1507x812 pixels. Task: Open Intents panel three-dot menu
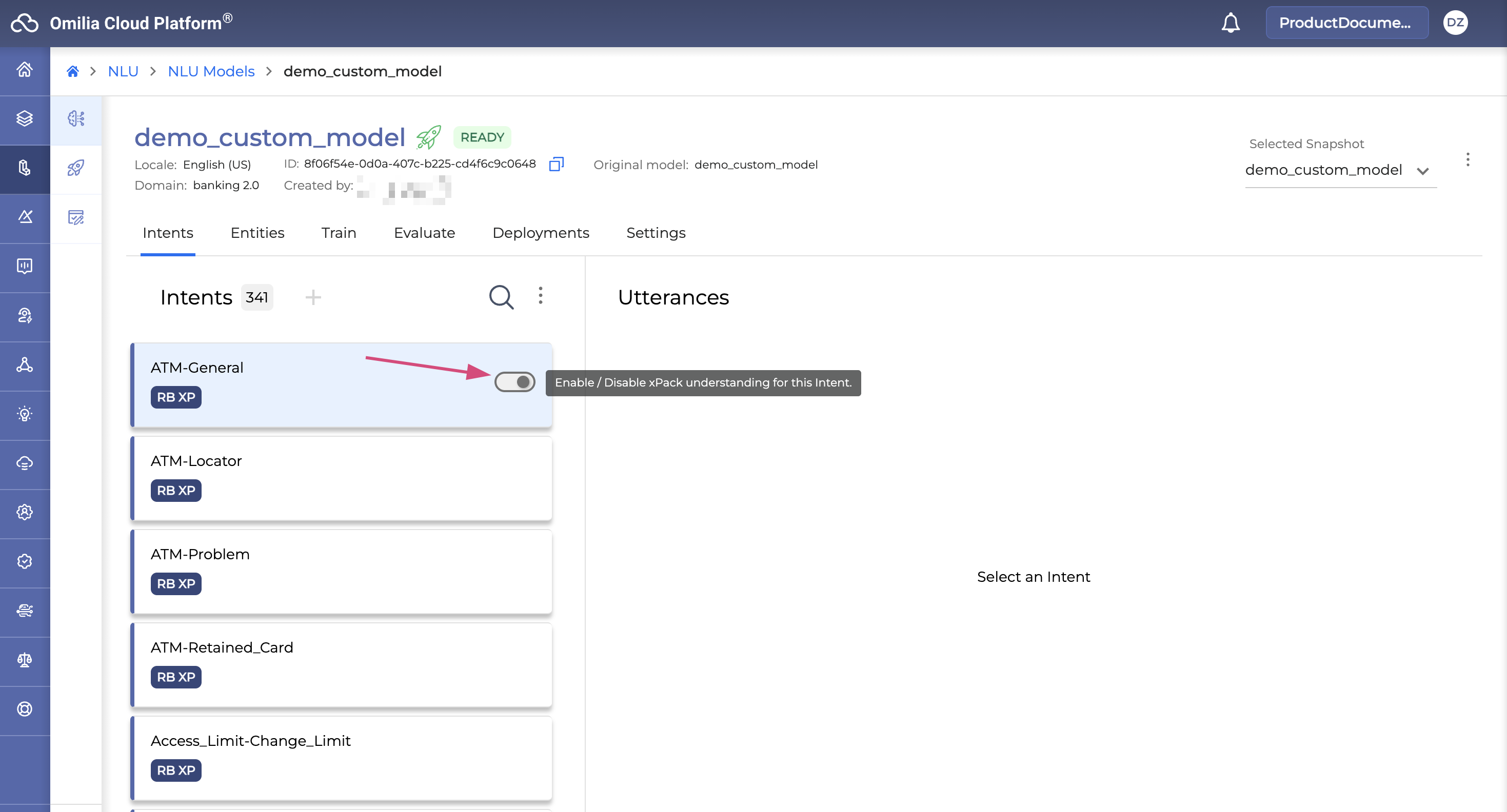(540, 296)
